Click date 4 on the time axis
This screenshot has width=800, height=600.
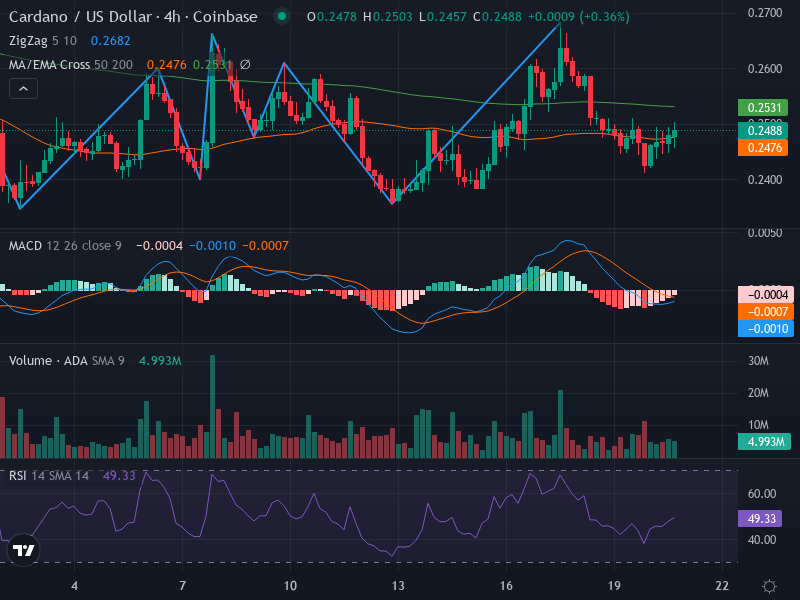pos(74,586)
